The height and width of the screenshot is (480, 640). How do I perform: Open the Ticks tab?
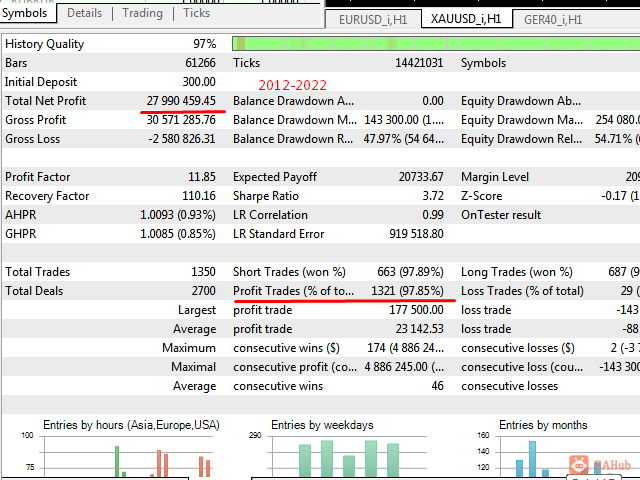(196, 13)
